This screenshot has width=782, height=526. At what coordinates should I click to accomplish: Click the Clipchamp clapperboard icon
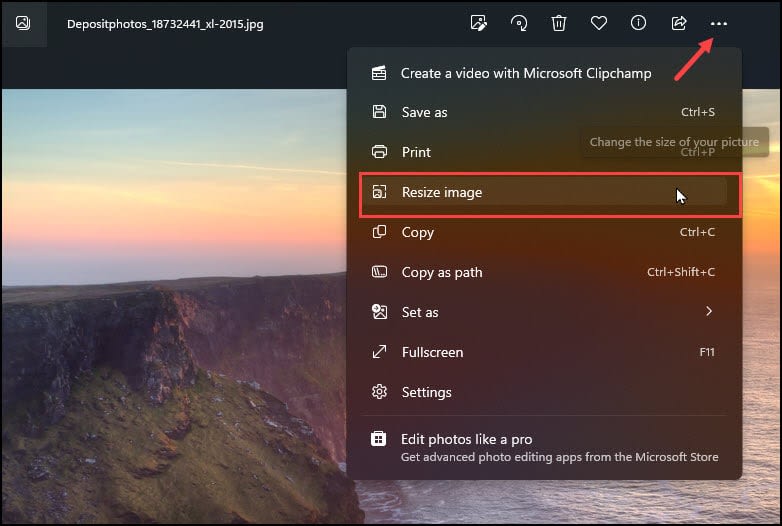pyautogui.click(x=379, y=73)
